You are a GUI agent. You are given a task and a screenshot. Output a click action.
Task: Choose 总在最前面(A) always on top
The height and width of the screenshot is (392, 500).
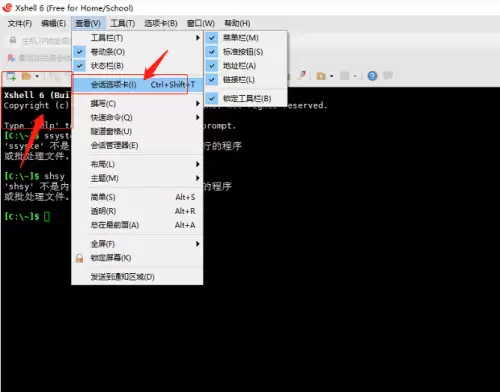pos(137,225)
